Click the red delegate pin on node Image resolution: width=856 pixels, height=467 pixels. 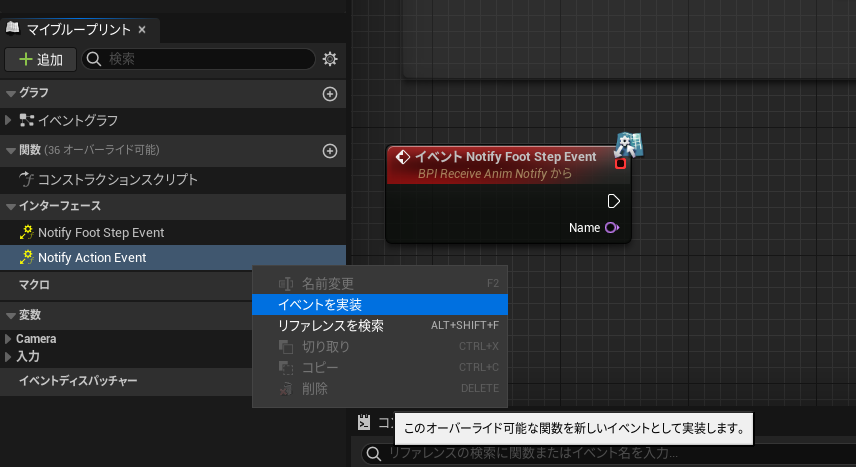tap(620, 163)
